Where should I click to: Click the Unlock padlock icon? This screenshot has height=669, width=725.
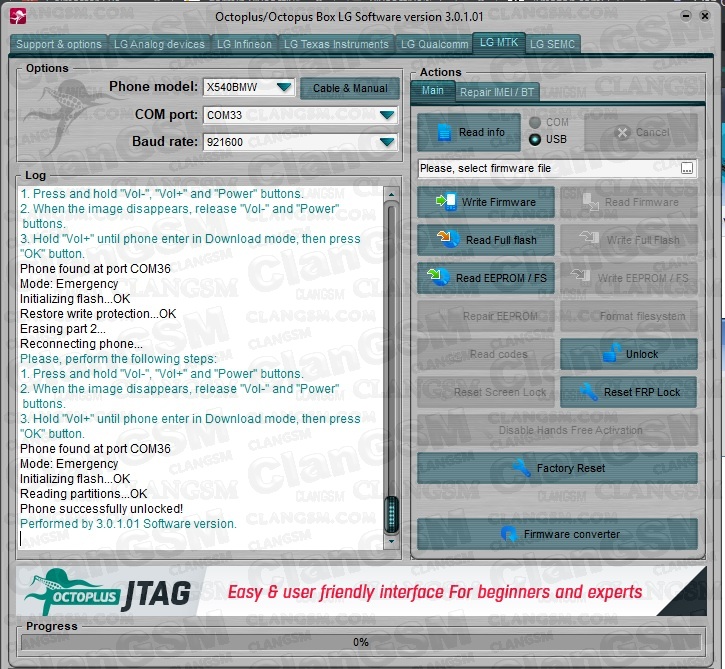612,353
